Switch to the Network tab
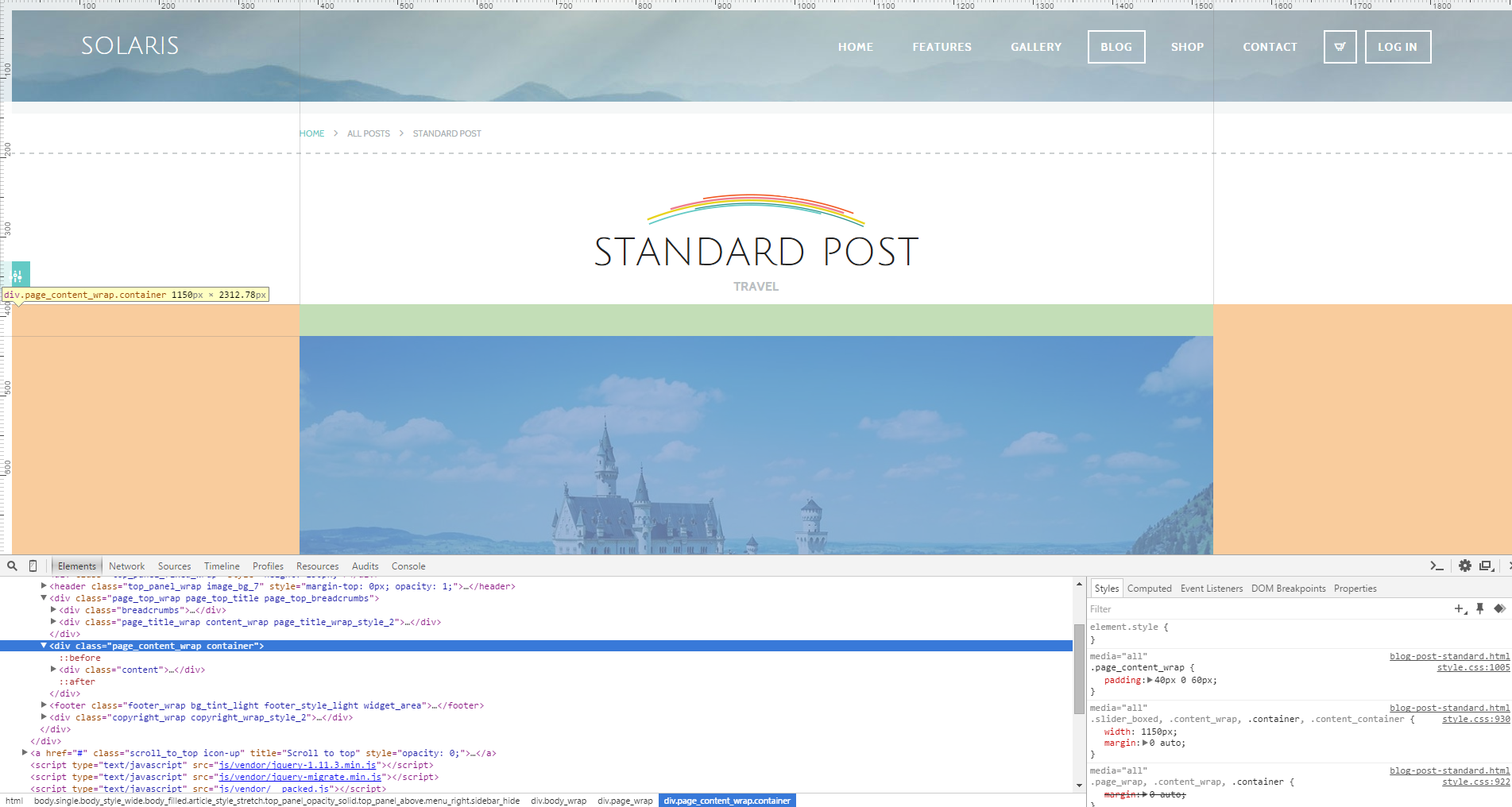The image size is (1512, 807). pos(126,566)
